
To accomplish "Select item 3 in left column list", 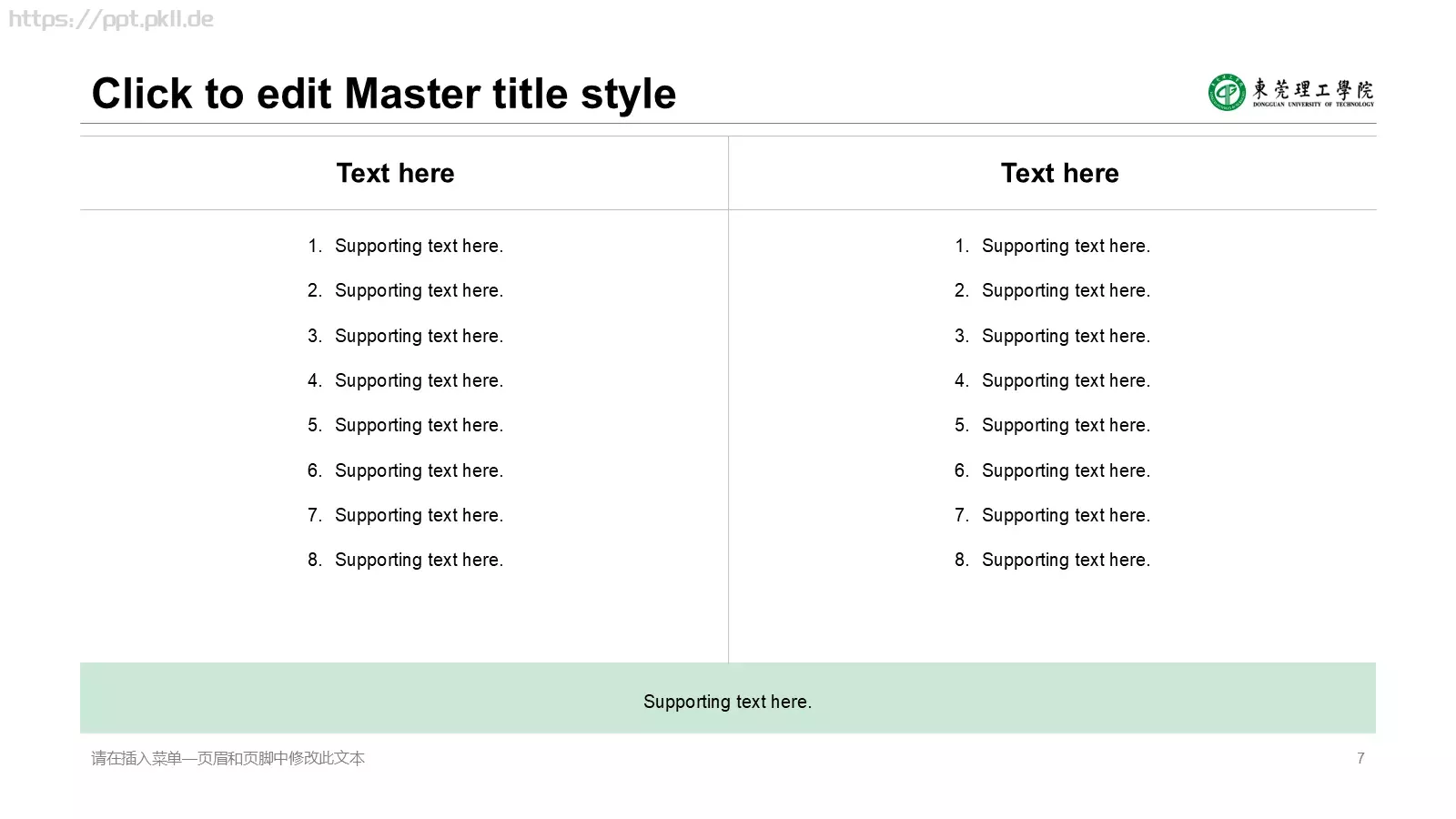I will 405,336.
